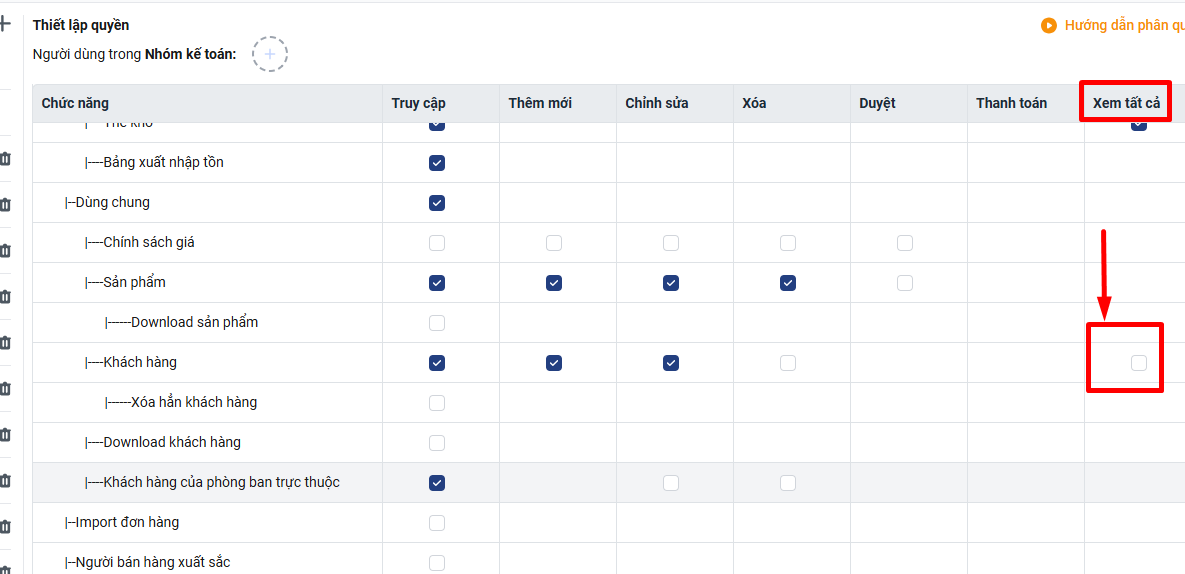The width and height of the screenshot is (1185, 574).
Task: Click the Xem tất cả column header
Action: [x=1126, y=103]
